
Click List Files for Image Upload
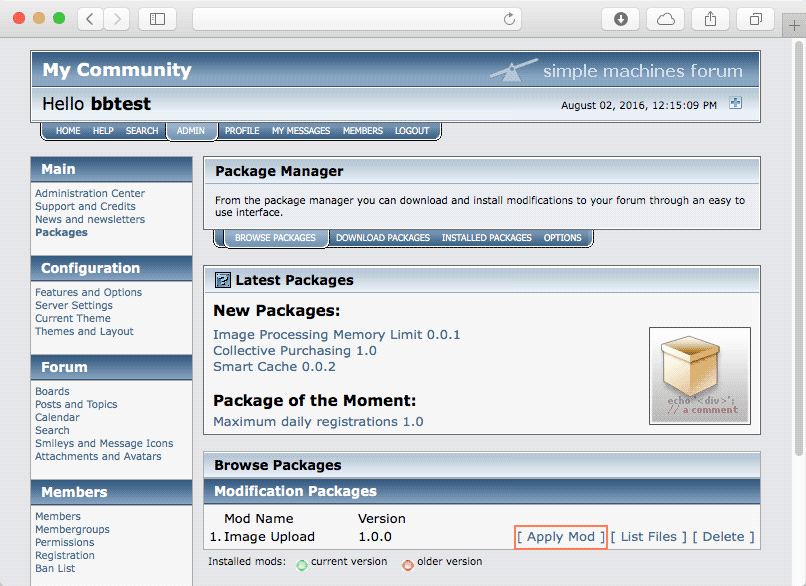coord(649,537)
